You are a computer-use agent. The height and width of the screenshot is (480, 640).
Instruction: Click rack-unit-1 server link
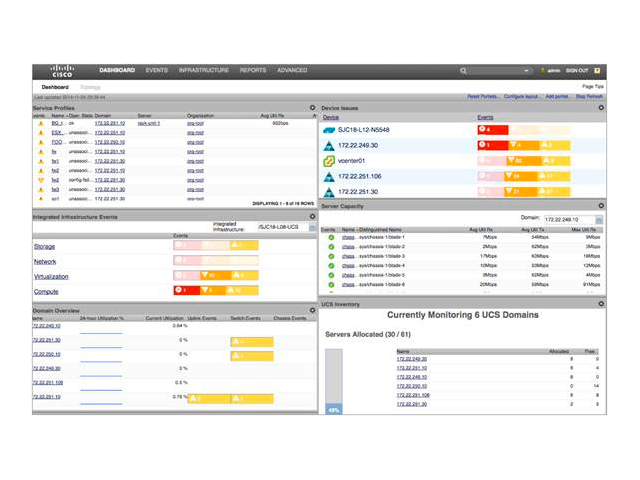click(149, 123)
